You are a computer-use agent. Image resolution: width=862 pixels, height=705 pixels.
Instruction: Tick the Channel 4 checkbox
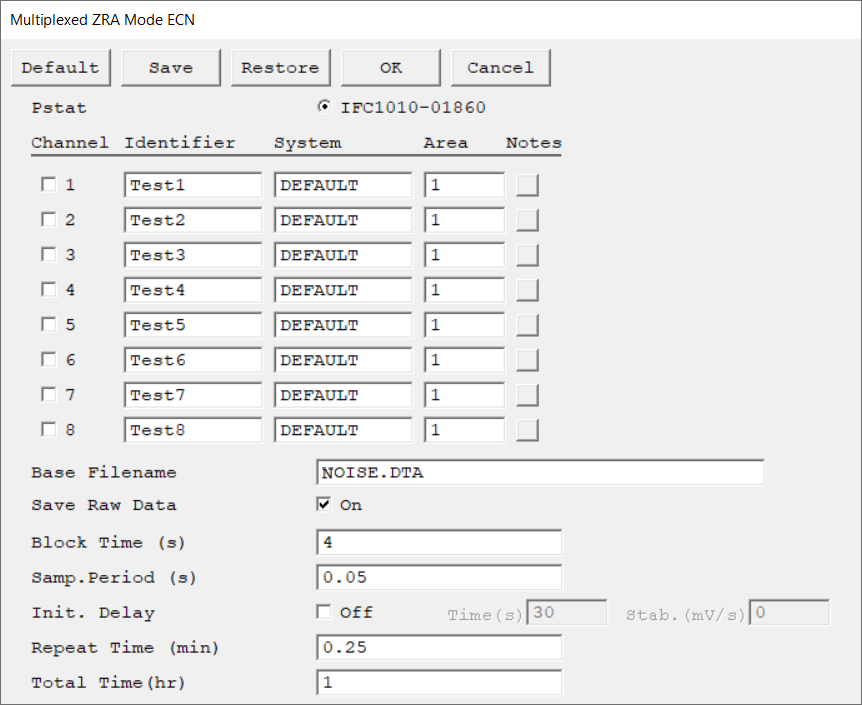(48, 290)
